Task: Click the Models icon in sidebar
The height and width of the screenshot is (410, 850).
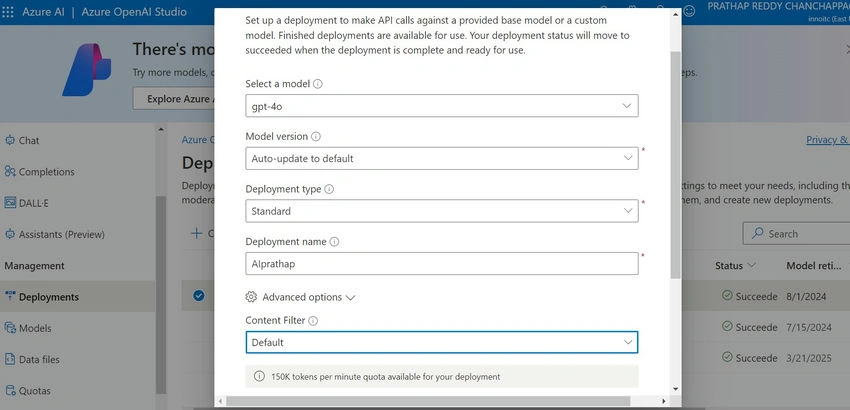Action: (x=10, y=328)
